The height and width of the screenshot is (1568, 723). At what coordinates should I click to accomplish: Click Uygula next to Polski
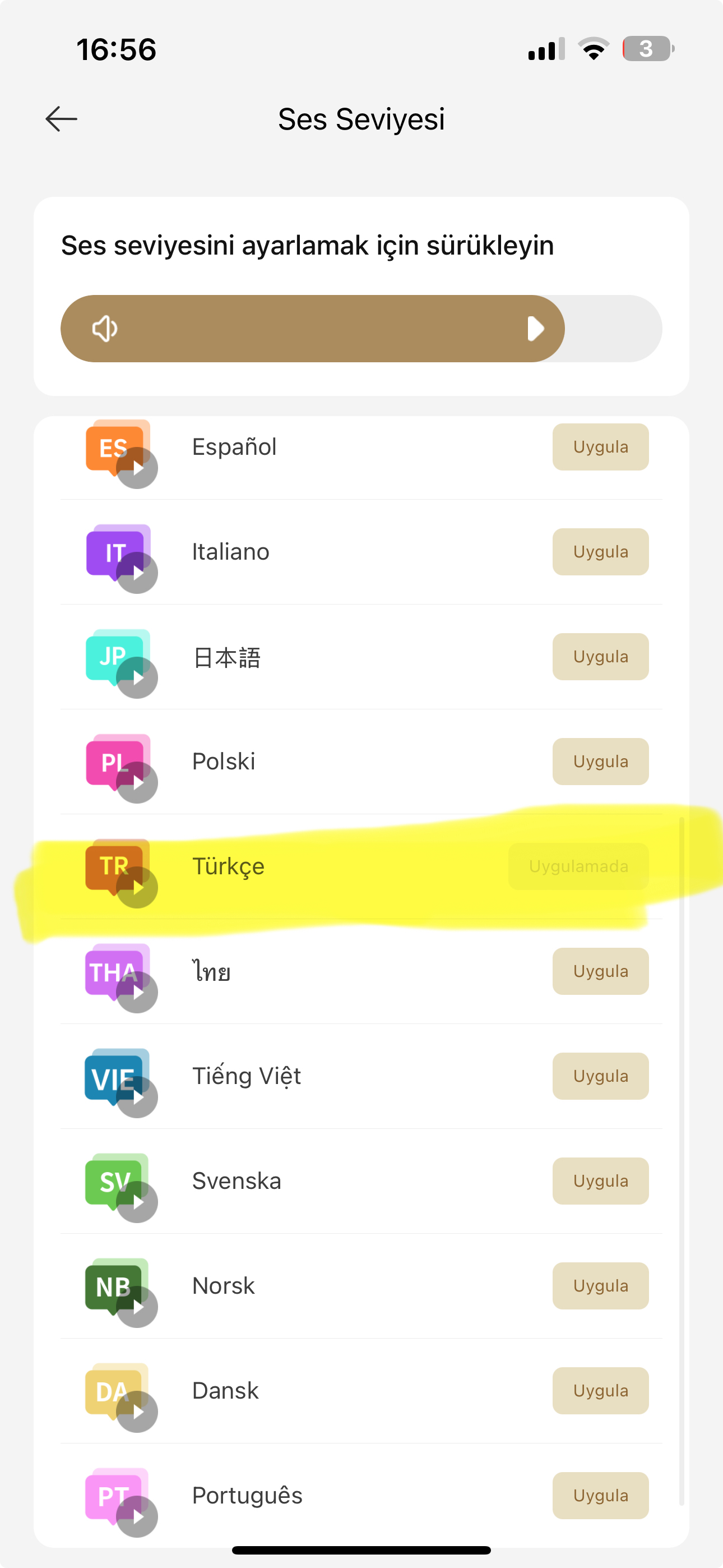tap(600, 762)
